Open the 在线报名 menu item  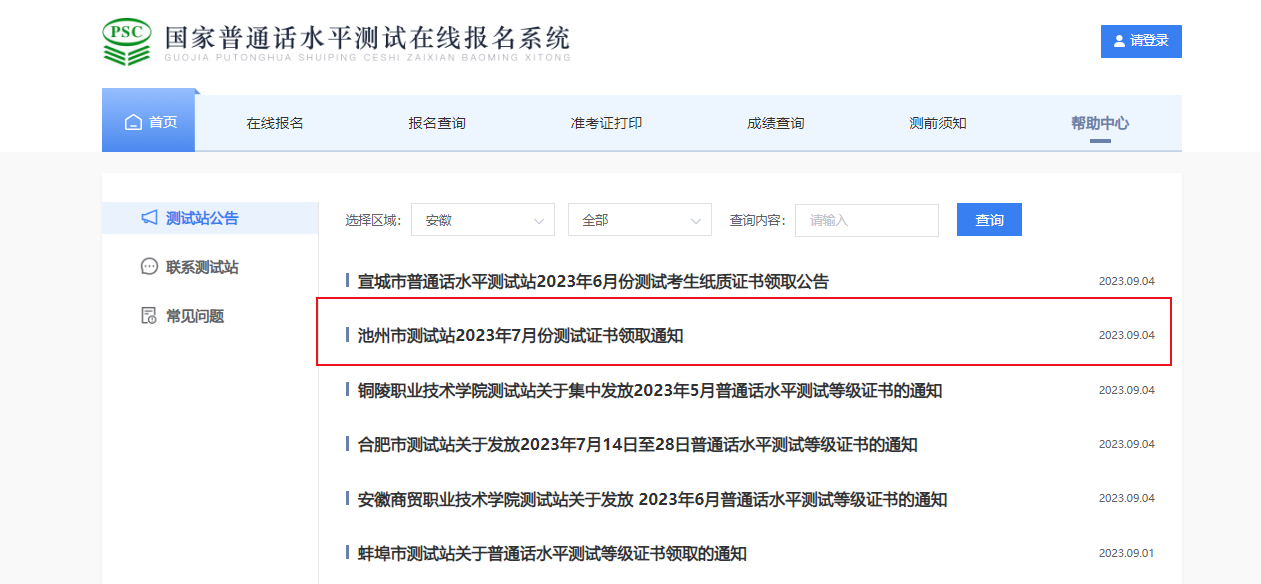[x=275, y=123]
